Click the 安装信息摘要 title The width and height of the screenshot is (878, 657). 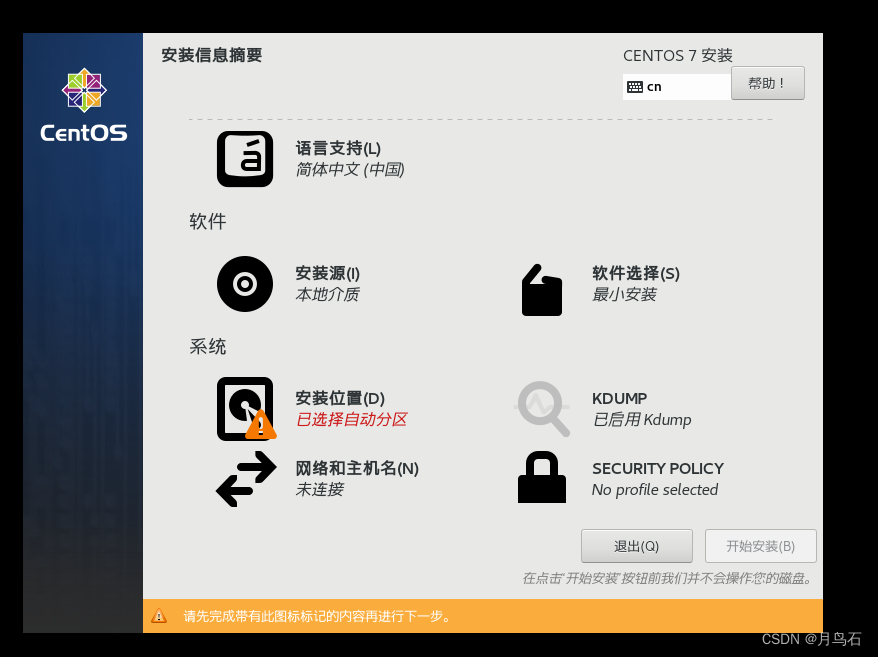[x=212, y=55]
